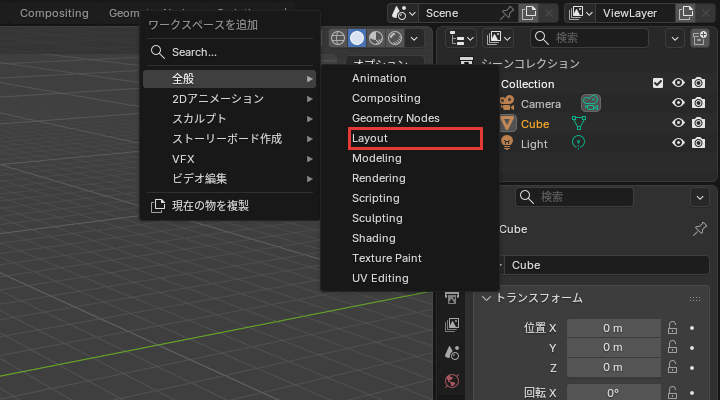
Task: Disable Cube in renders
Action: (698, 123)
